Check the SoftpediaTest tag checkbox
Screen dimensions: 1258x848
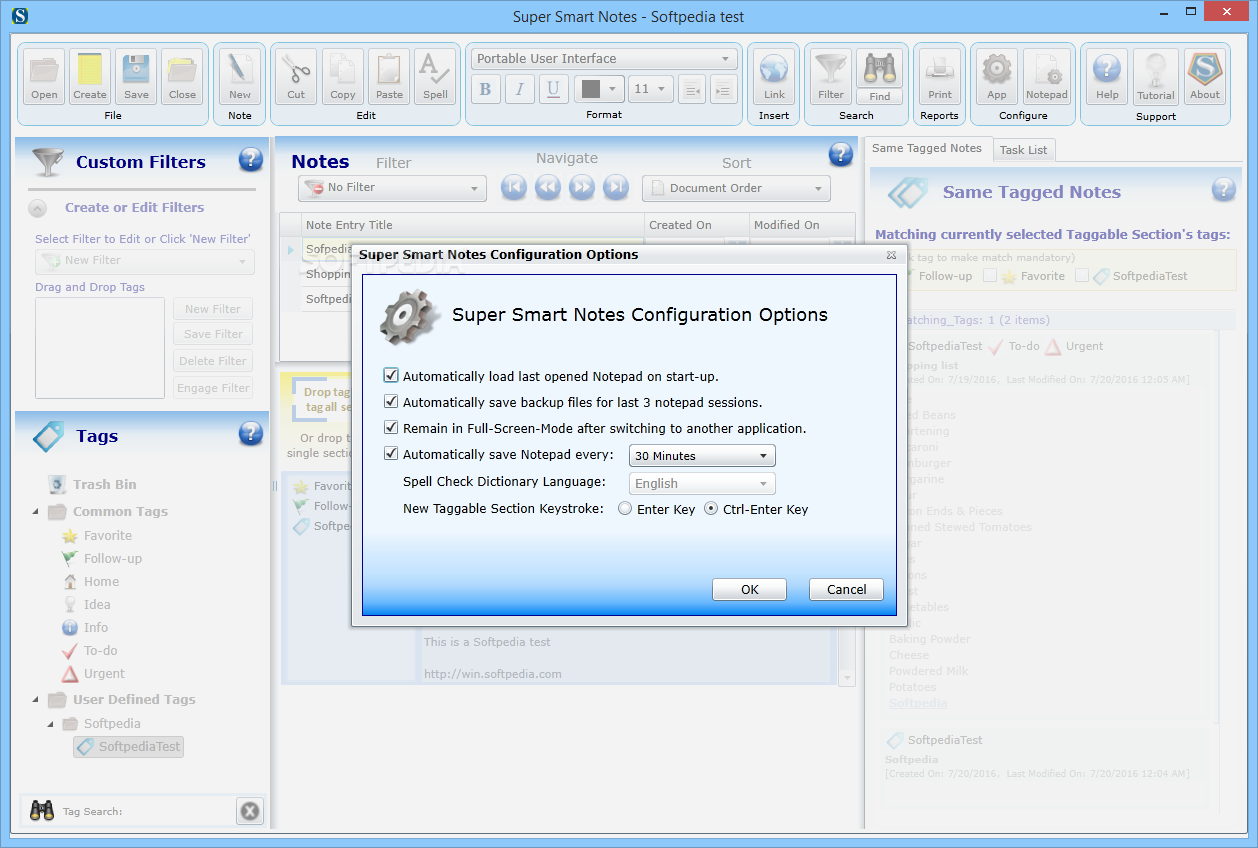1082,275
